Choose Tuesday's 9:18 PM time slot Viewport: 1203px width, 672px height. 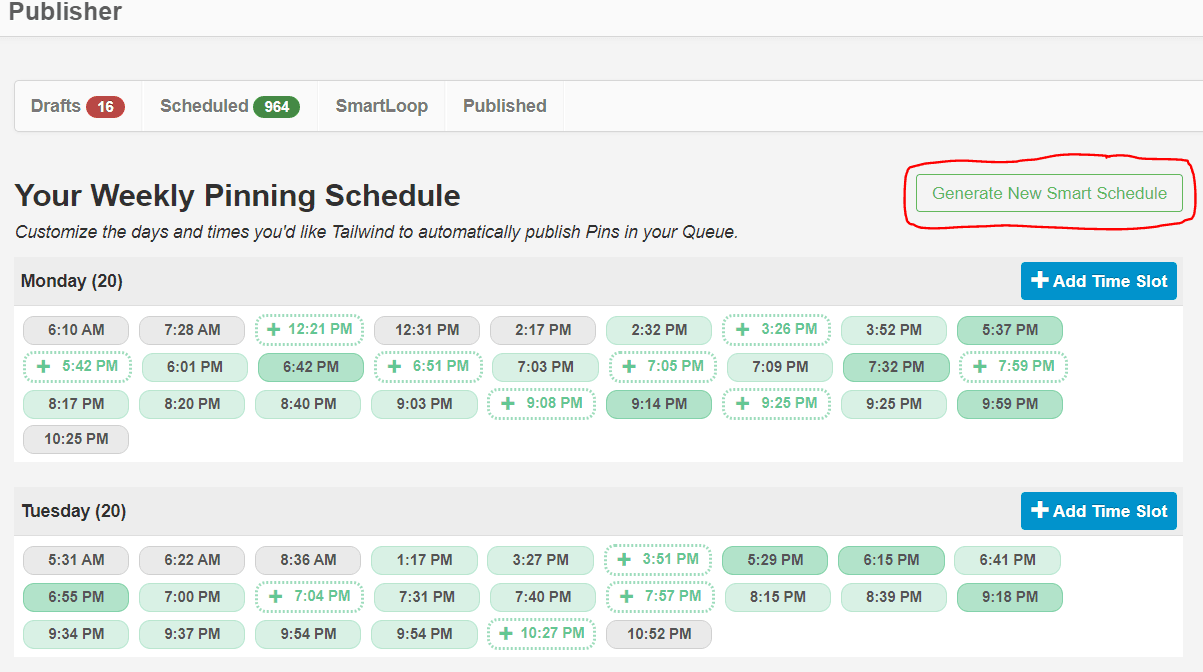(1010, 597)
